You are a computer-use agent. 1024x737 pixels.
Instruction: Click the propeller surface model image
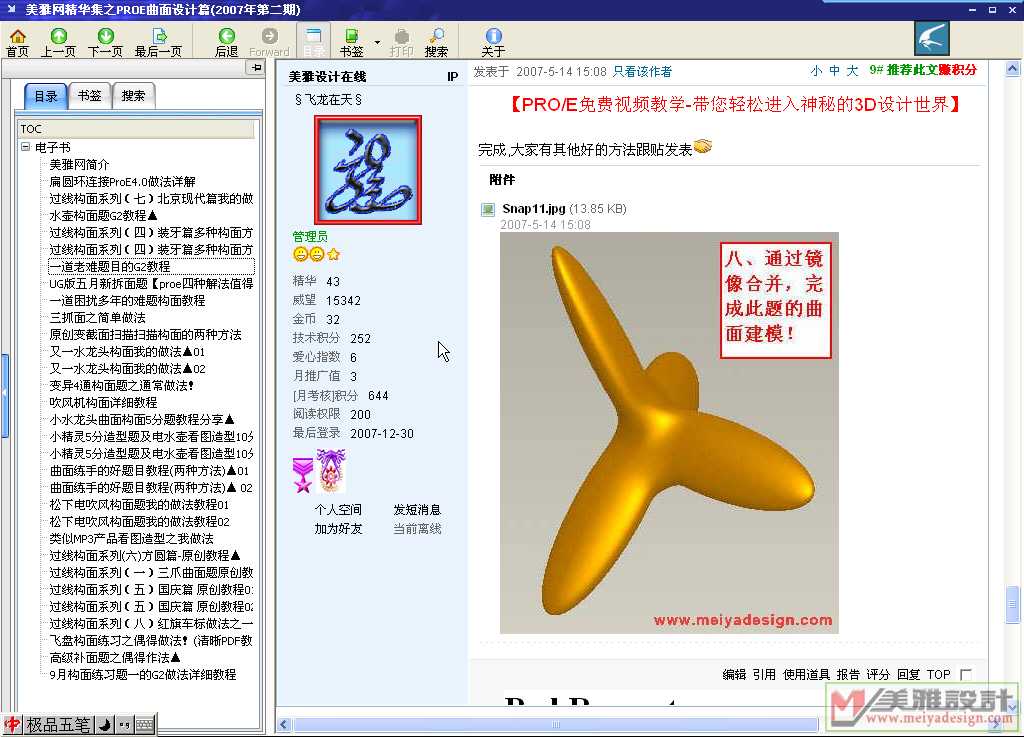tap(669, 433)
